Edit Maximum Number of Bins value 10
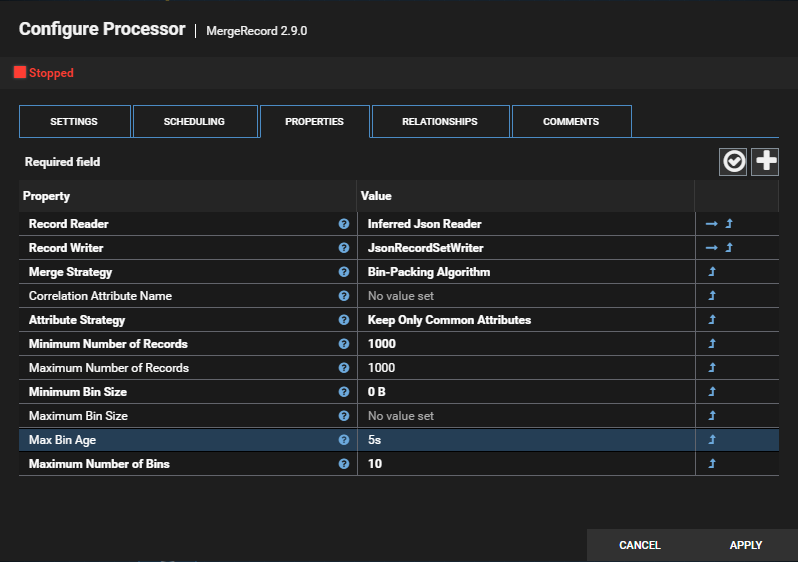 click(x=526, y=464)
